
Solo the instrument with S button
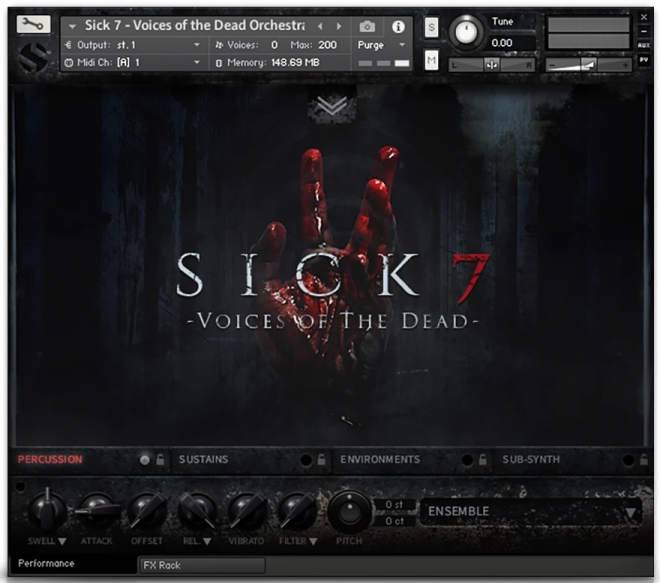tap(431, 27)
